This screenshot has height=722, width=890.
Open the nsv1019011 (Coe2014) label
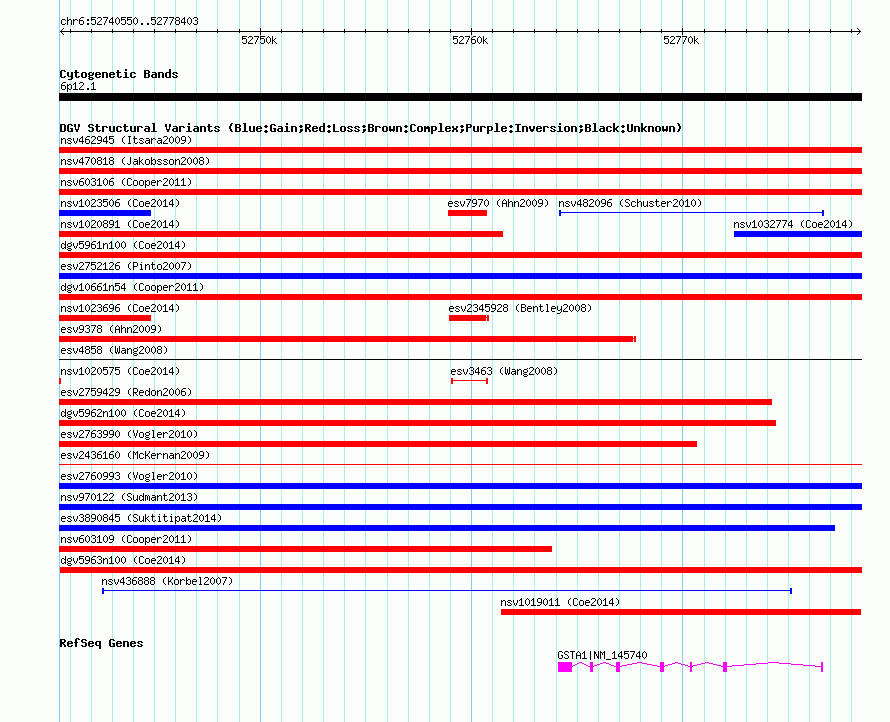(x=560, y=602)
